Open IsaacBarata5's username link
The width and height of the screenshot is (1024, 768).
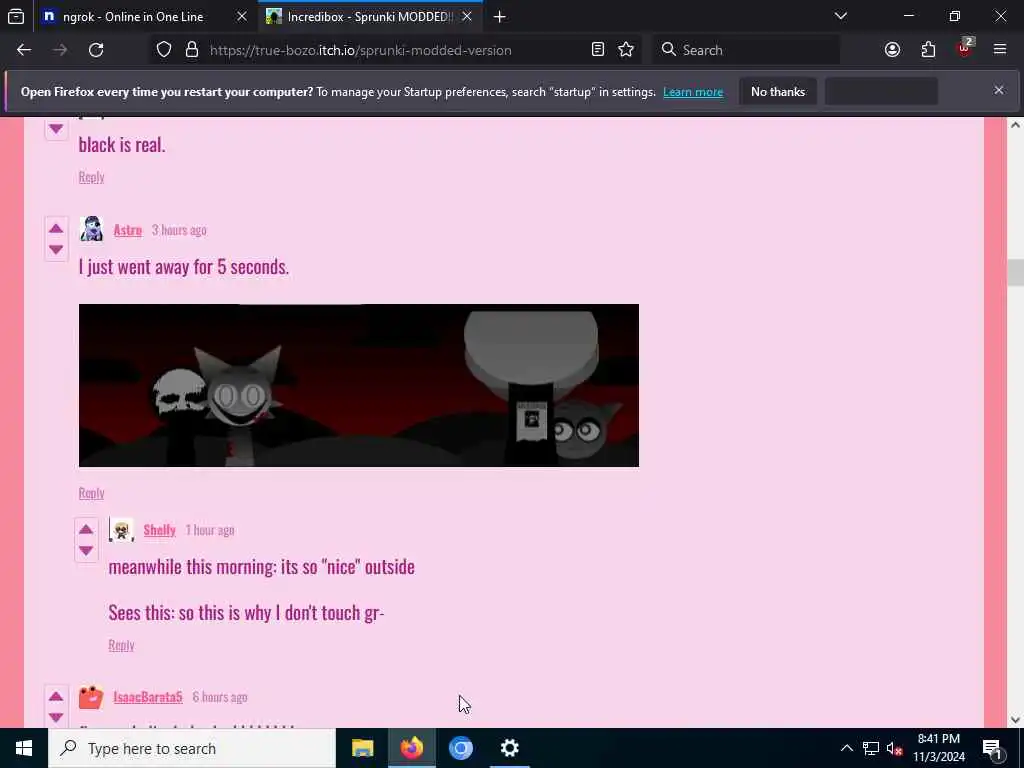click(148, 697)
